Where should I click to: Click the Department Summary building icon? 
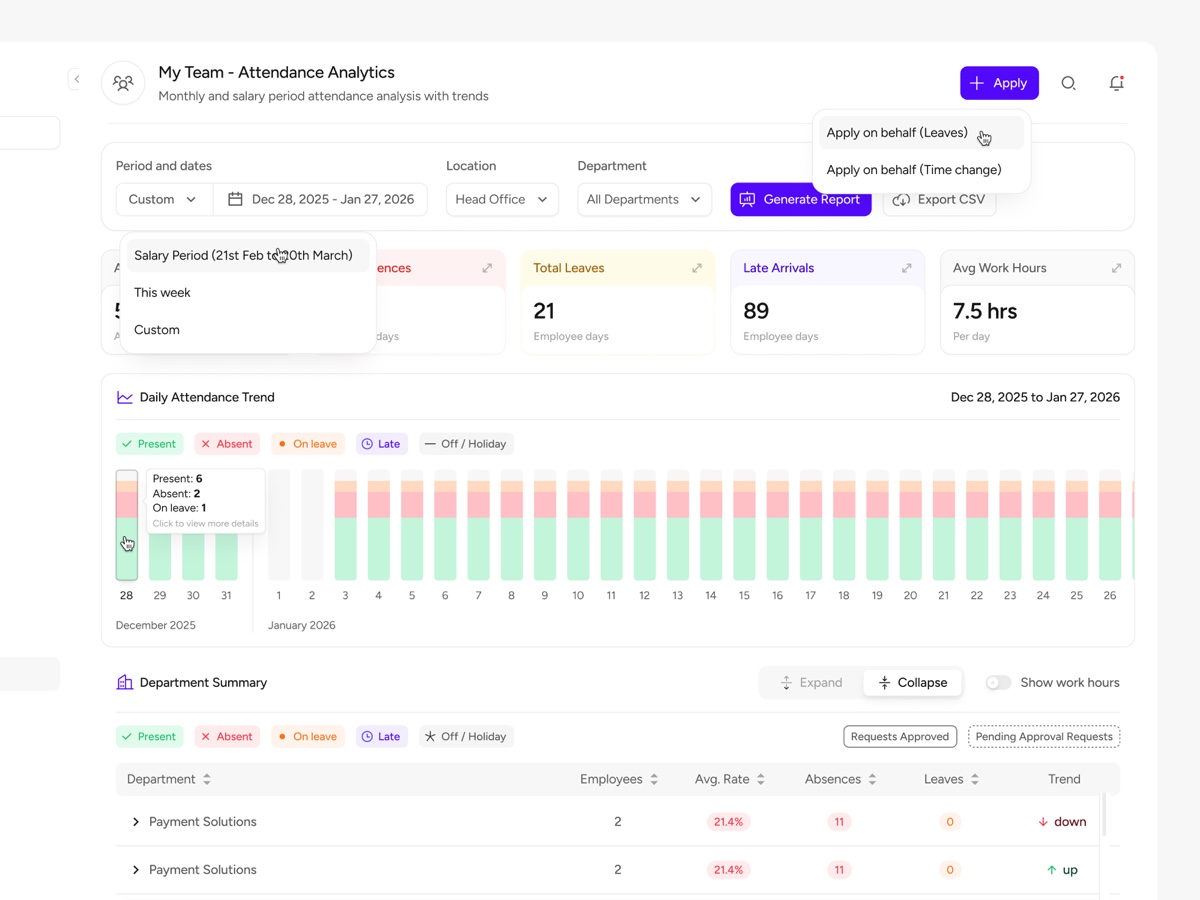125,682
